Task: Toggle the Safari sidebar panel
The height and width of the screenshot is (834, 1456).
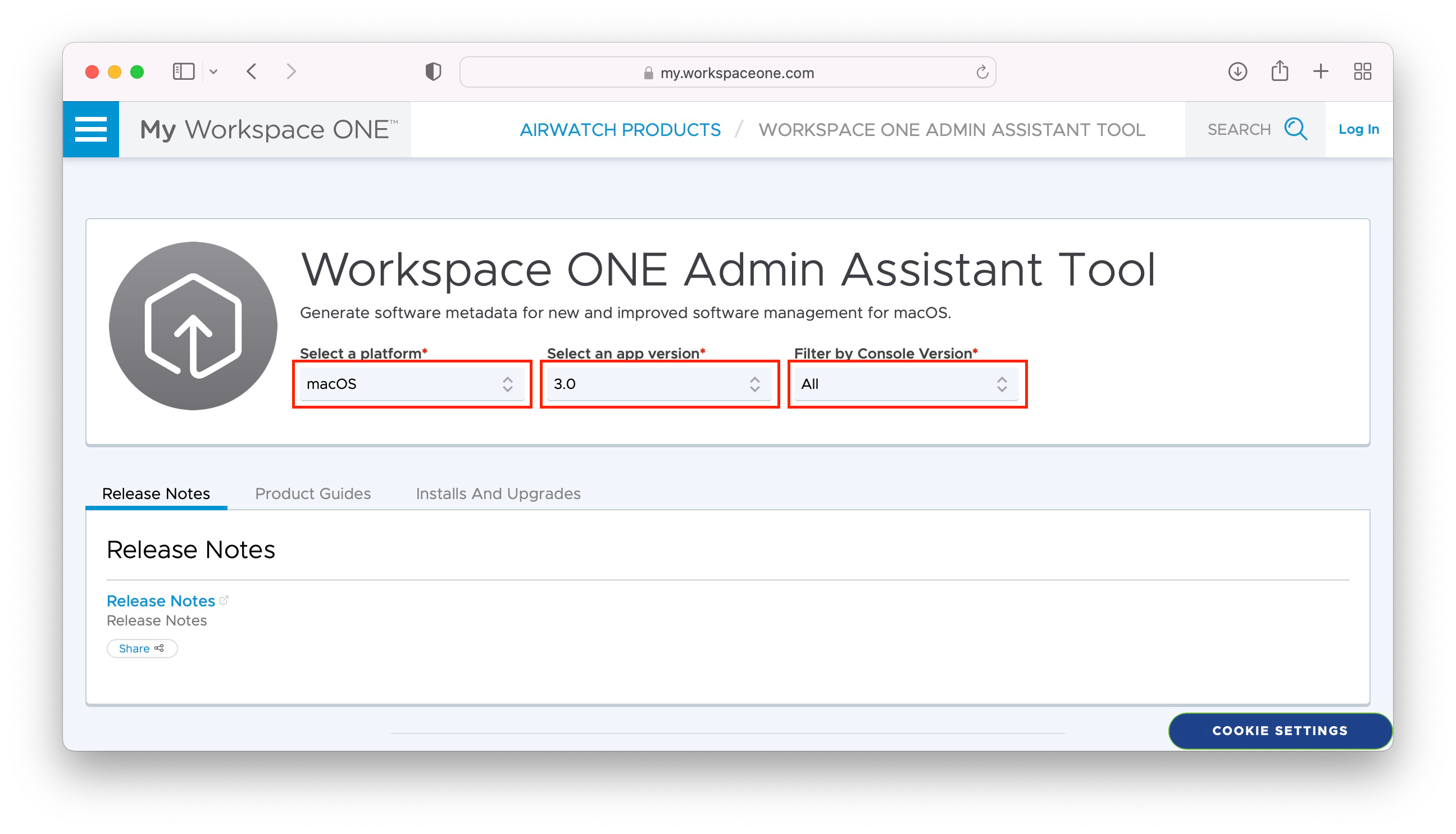Action: [183, 71]
